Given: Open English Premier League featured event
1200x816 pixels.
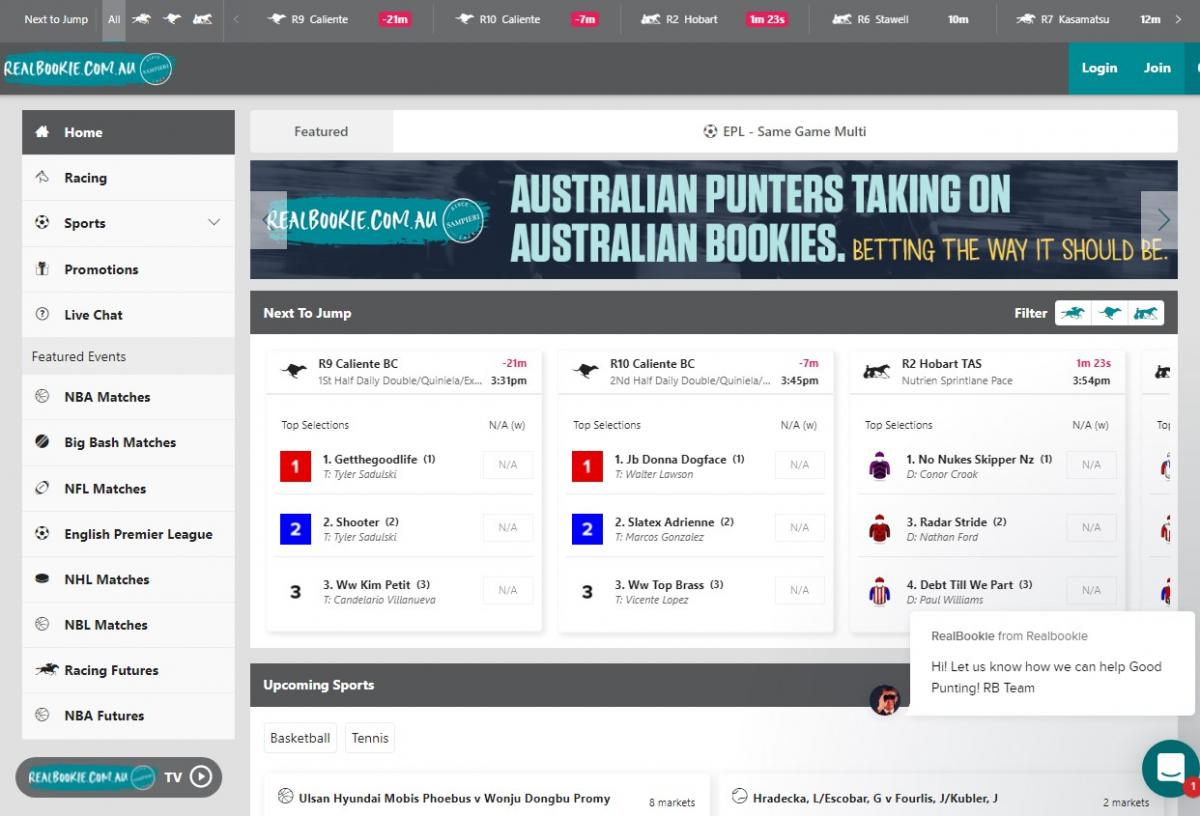Looking at the screenshot, I should click(x=128, y=534).
